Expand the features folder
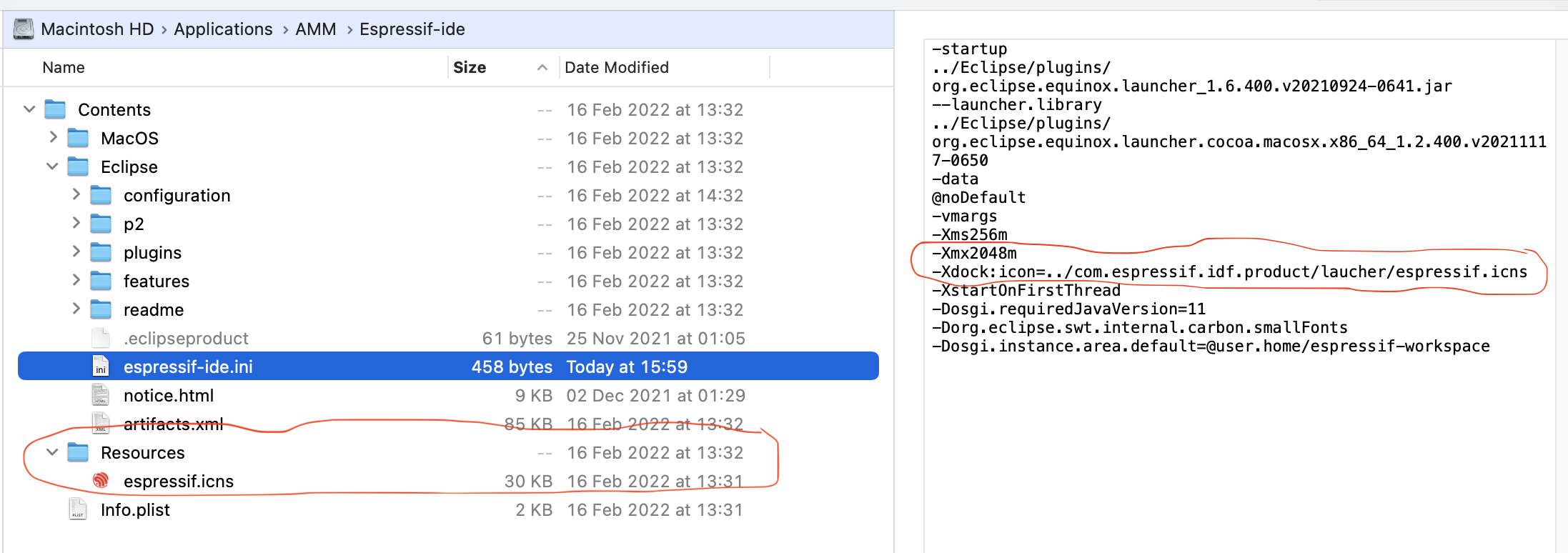This screenshot has height=553, width=1568. tap(76, 280)
